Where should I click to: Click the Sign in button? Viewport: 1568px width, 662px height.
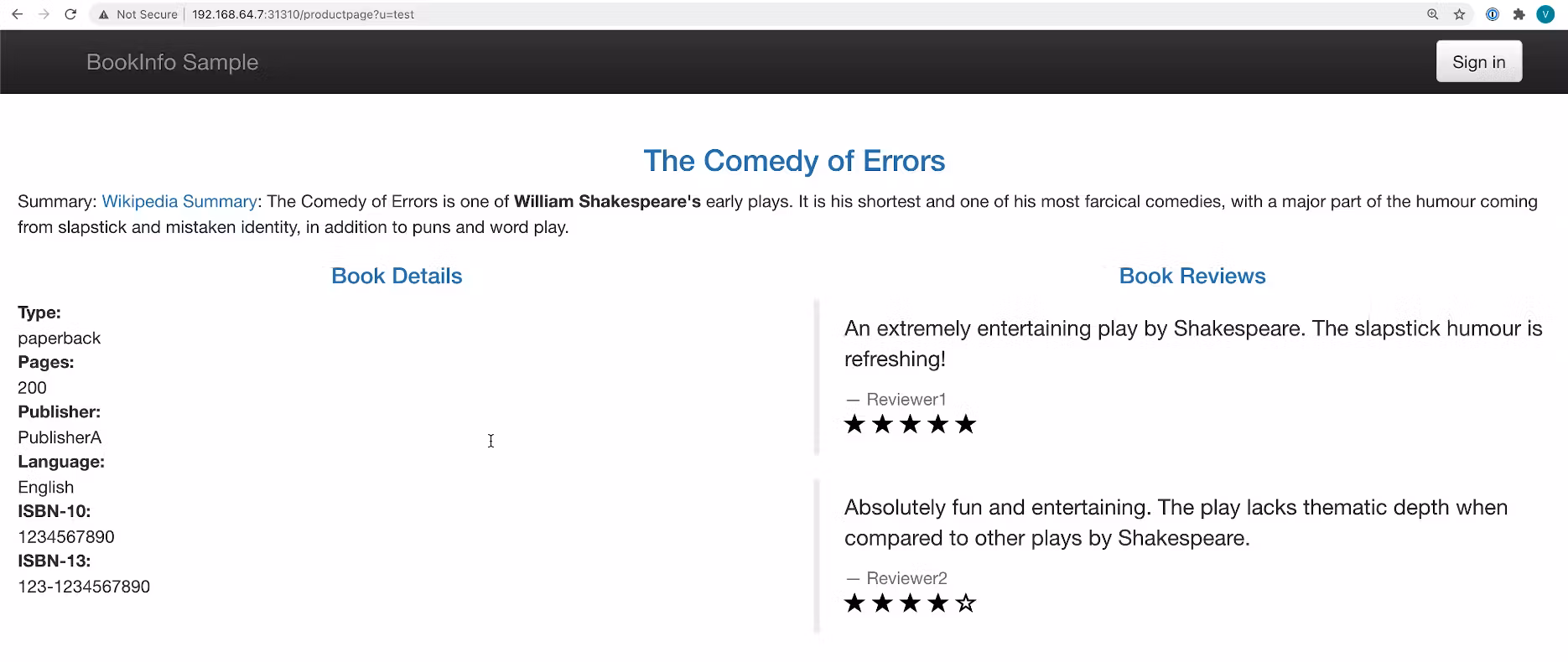point(1478,62)
